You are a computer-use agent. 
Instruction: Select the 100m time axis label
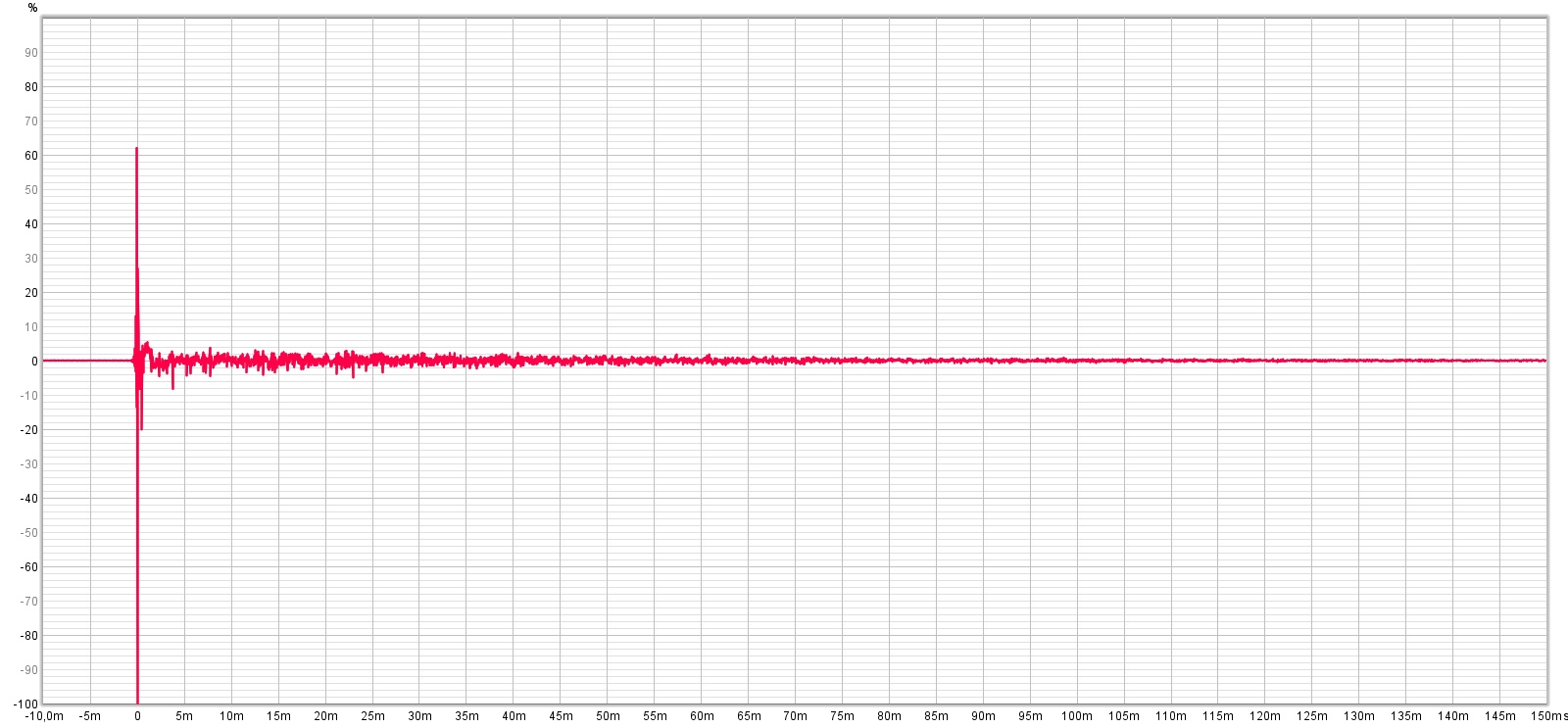click(x=1077, y=716)
